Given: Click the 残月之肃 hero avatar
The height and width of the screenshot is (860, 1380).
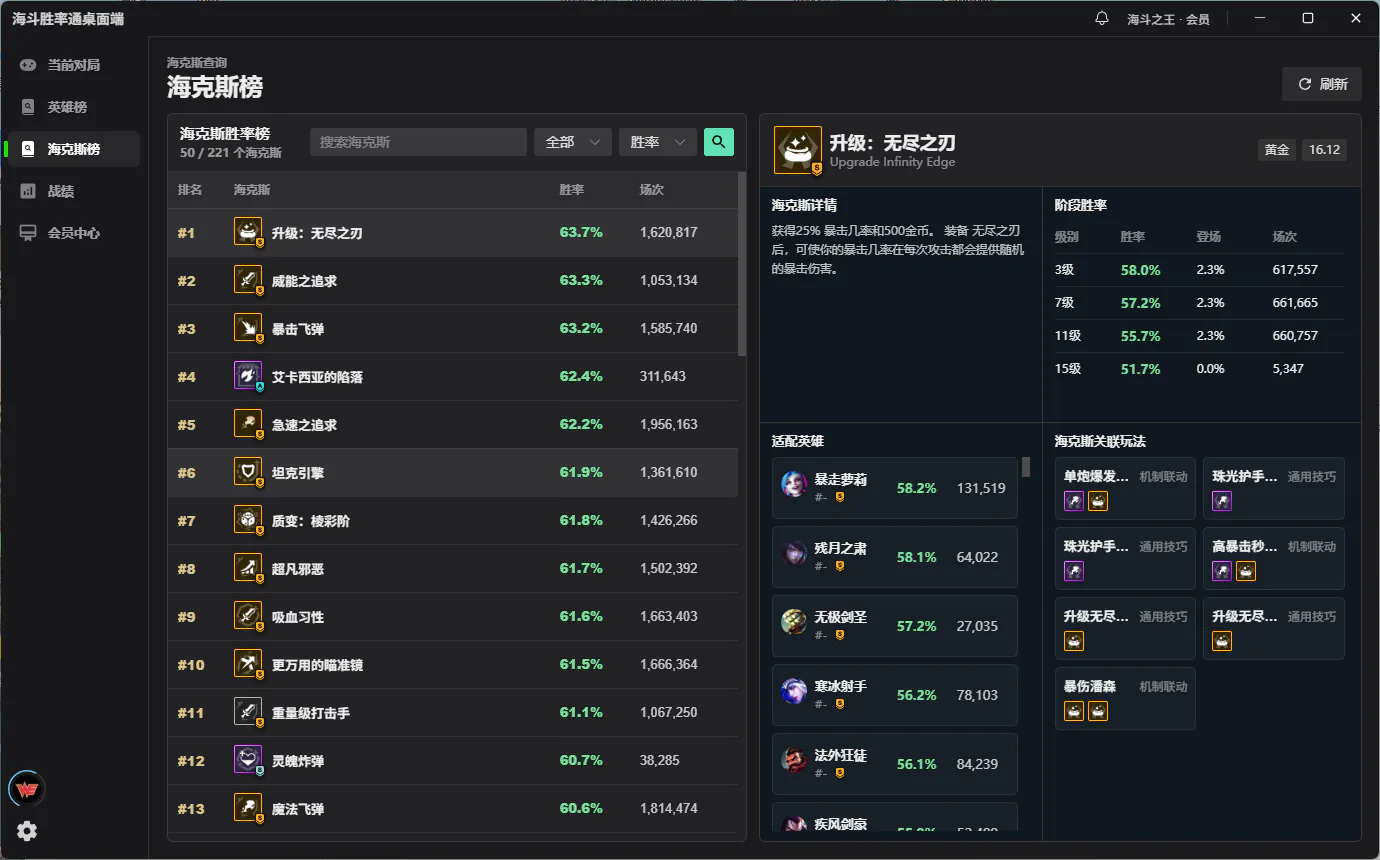Looking at the screenshot, I should pos(794,554).
